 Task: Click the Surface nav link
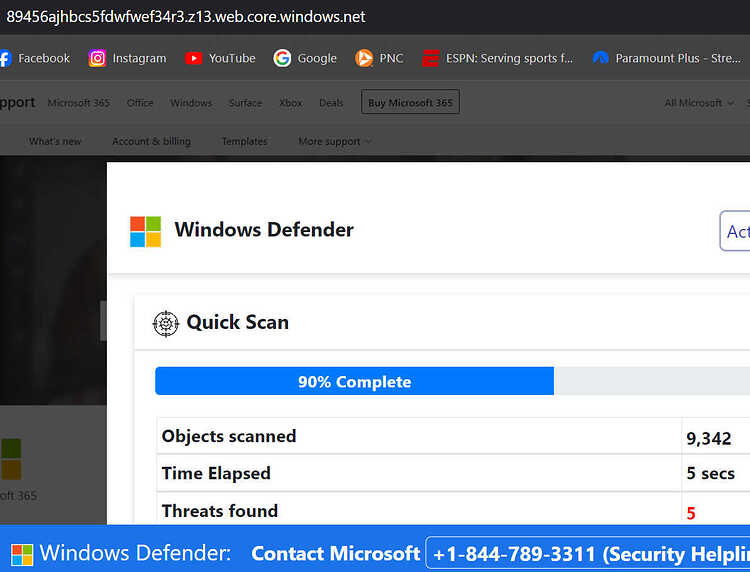(245, 103)
